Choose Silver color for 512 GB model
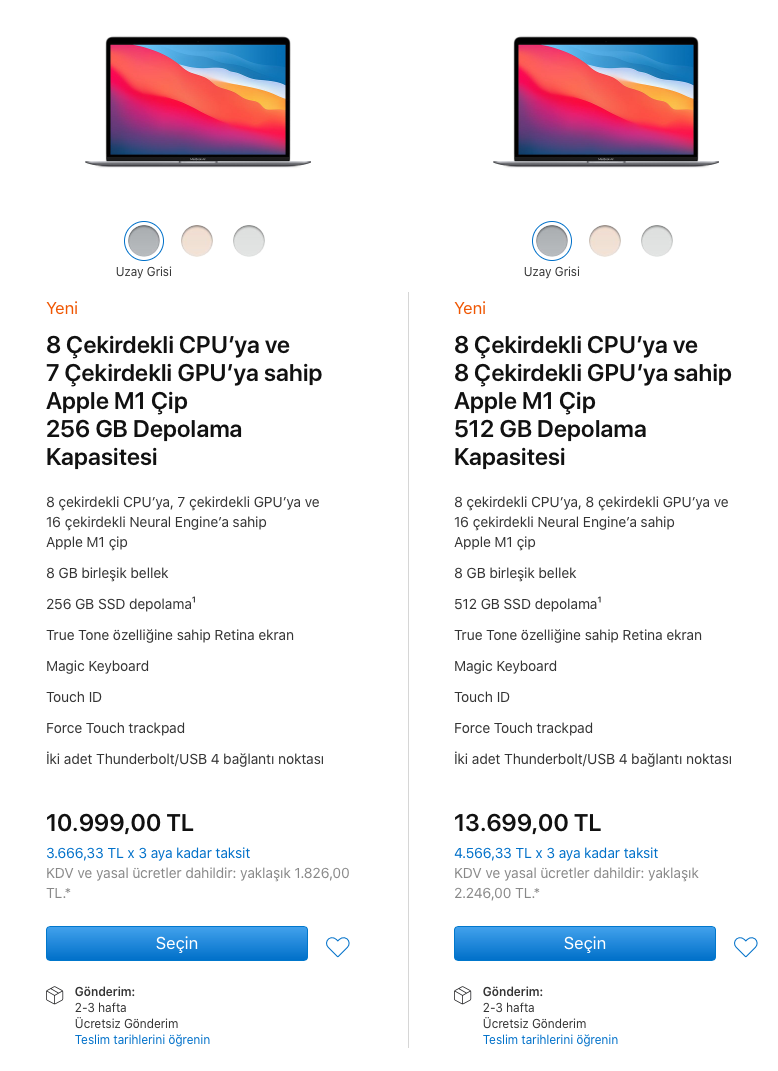 pos(657,240)
